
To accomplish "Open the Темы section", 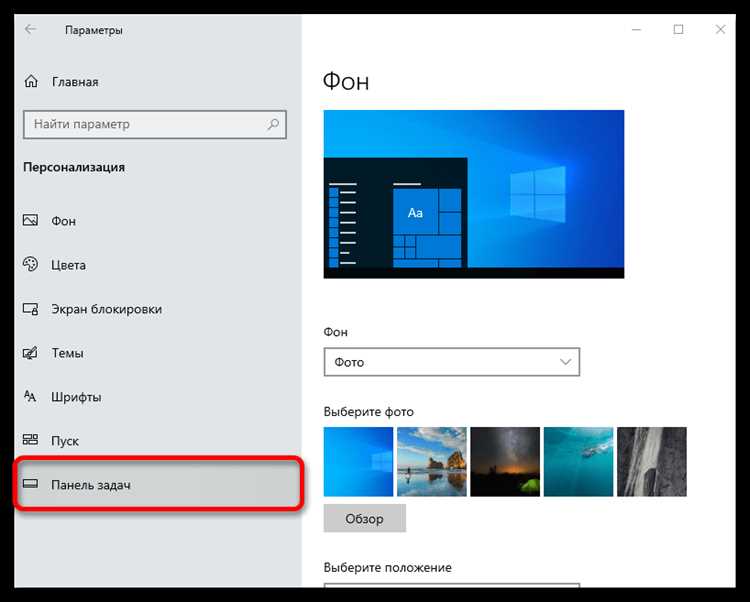I will point(158,353).
